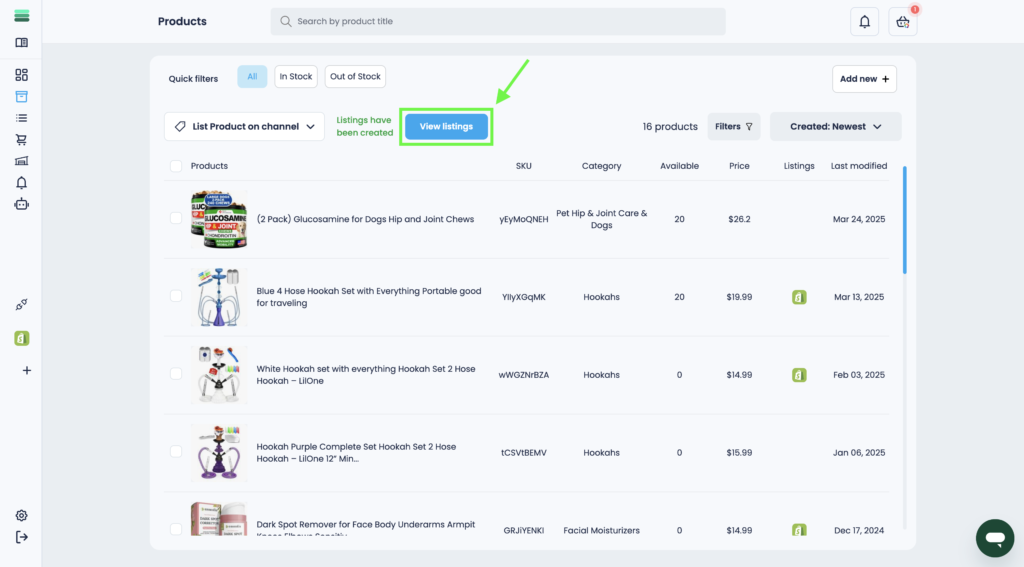Viewport: 1024px width, 567px height.
Task: Toggle the select-all products checkbox in header
Action: pos(176,166)
